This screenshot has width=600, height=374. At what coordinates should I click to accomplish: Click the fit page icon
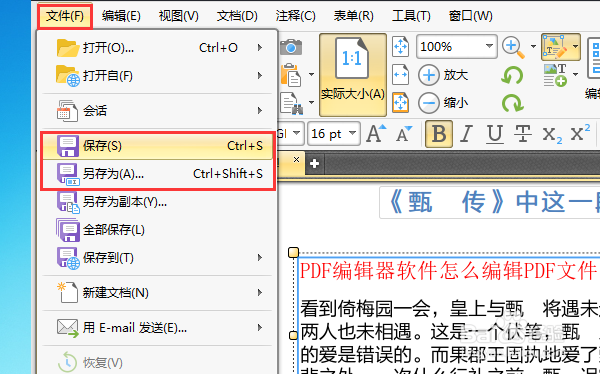pyautogui.click(x=401, y=47)
